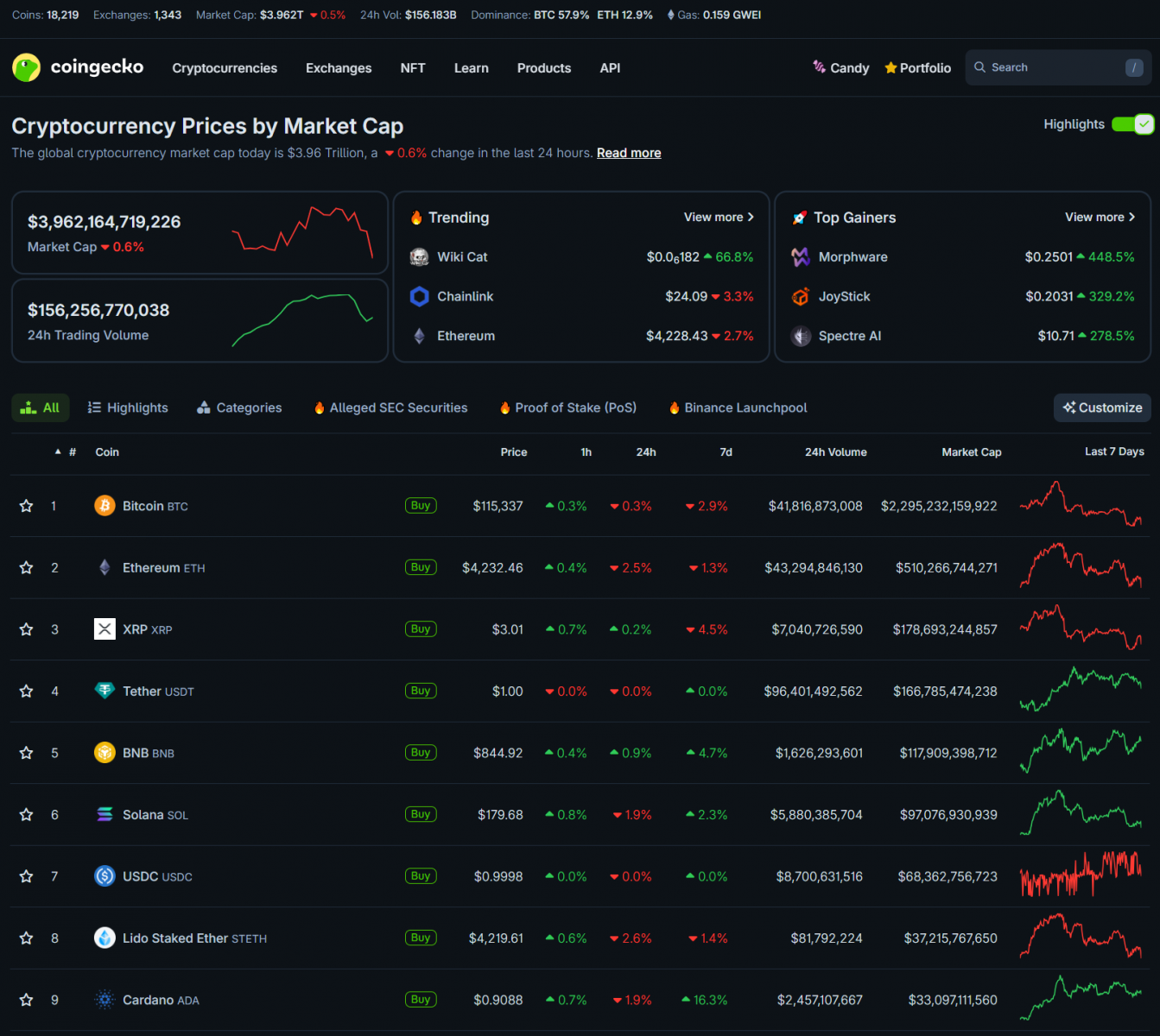Image resolution: width=1160 pixels, height=1036 pixels.
Task: Switch to the Categories tab
Action: pos(239,407)
